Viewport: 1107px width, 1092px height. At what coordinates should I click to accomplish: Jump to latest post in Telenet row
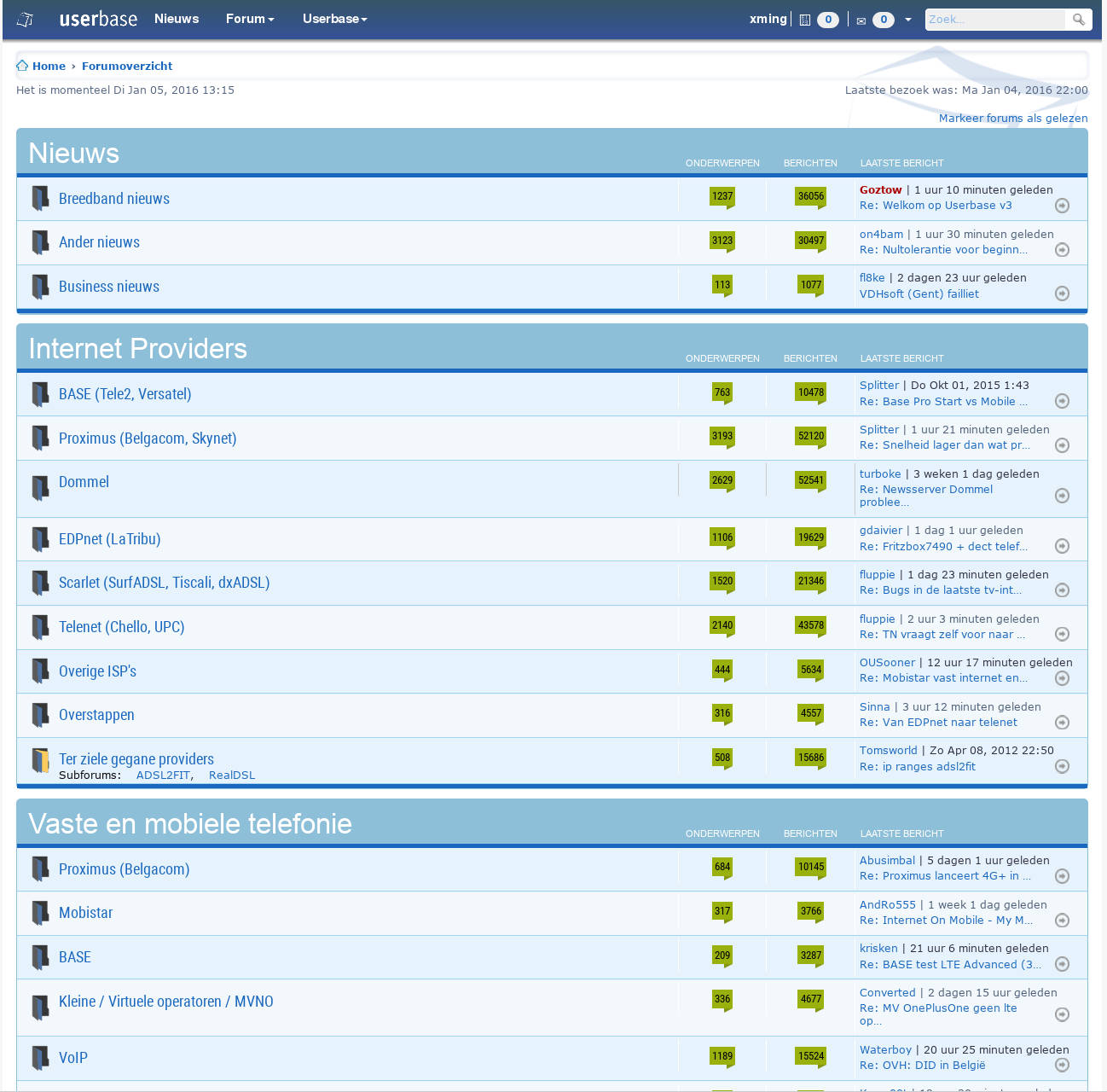1062,634
